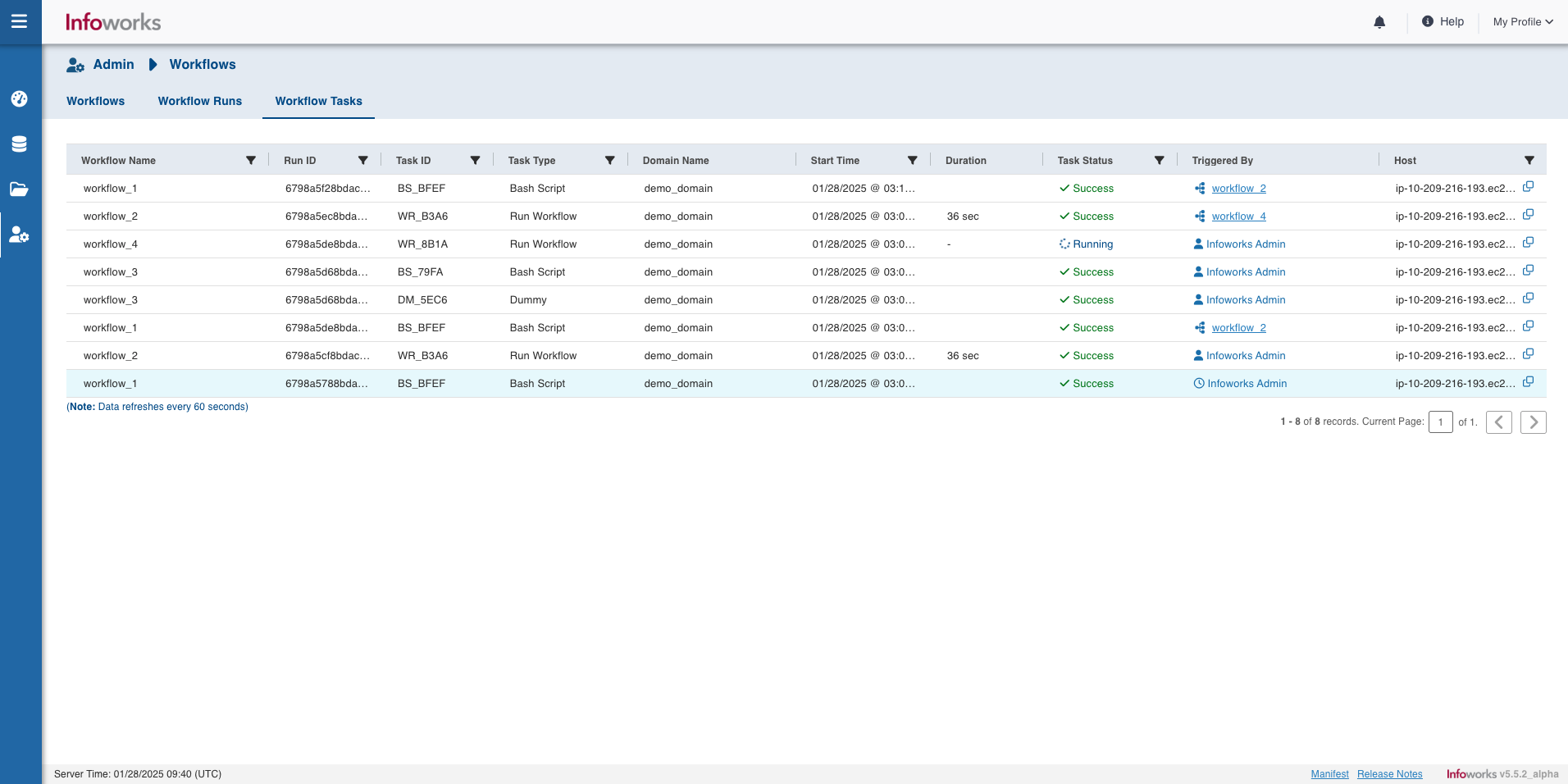Image resolution: width=1568 pixels, height=784 pixels.
Task: Open workflow_2 link in first row
Action: coord(1239,189)
